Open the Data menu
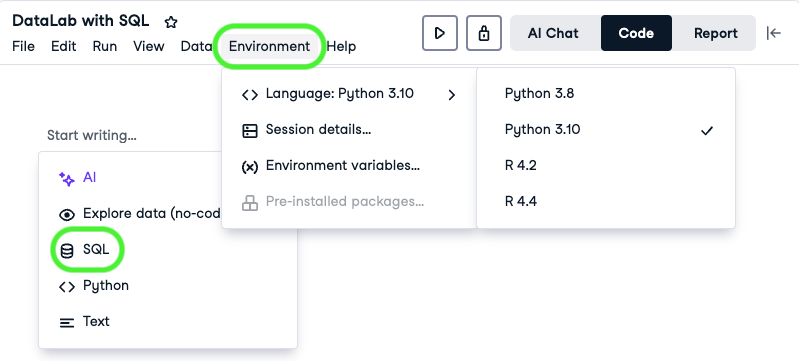 point(196,46)
